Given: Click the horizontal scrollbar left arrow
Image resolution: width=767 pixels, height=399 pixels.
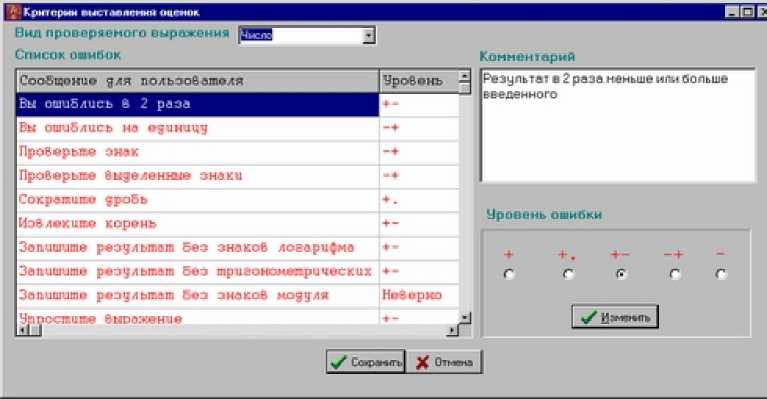Looking at the screenshot, I should tap(23, 330).
